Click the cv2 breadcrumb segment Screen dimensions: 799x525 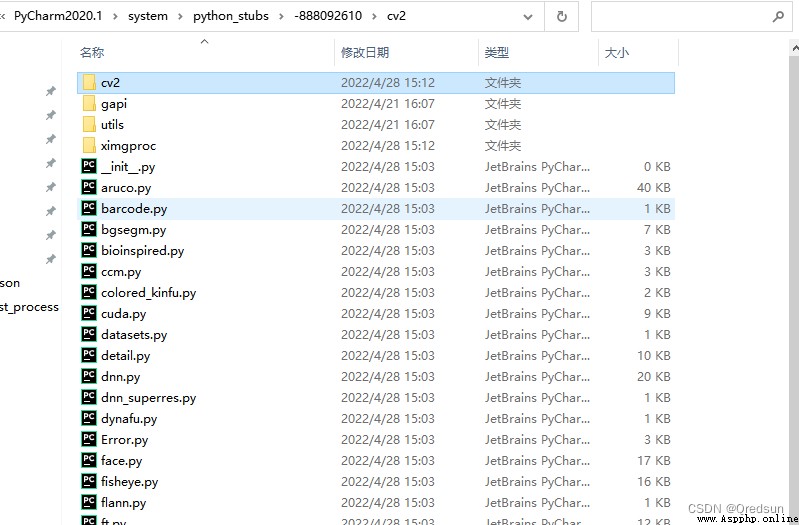pyautogui.click(x=396, y=16)
